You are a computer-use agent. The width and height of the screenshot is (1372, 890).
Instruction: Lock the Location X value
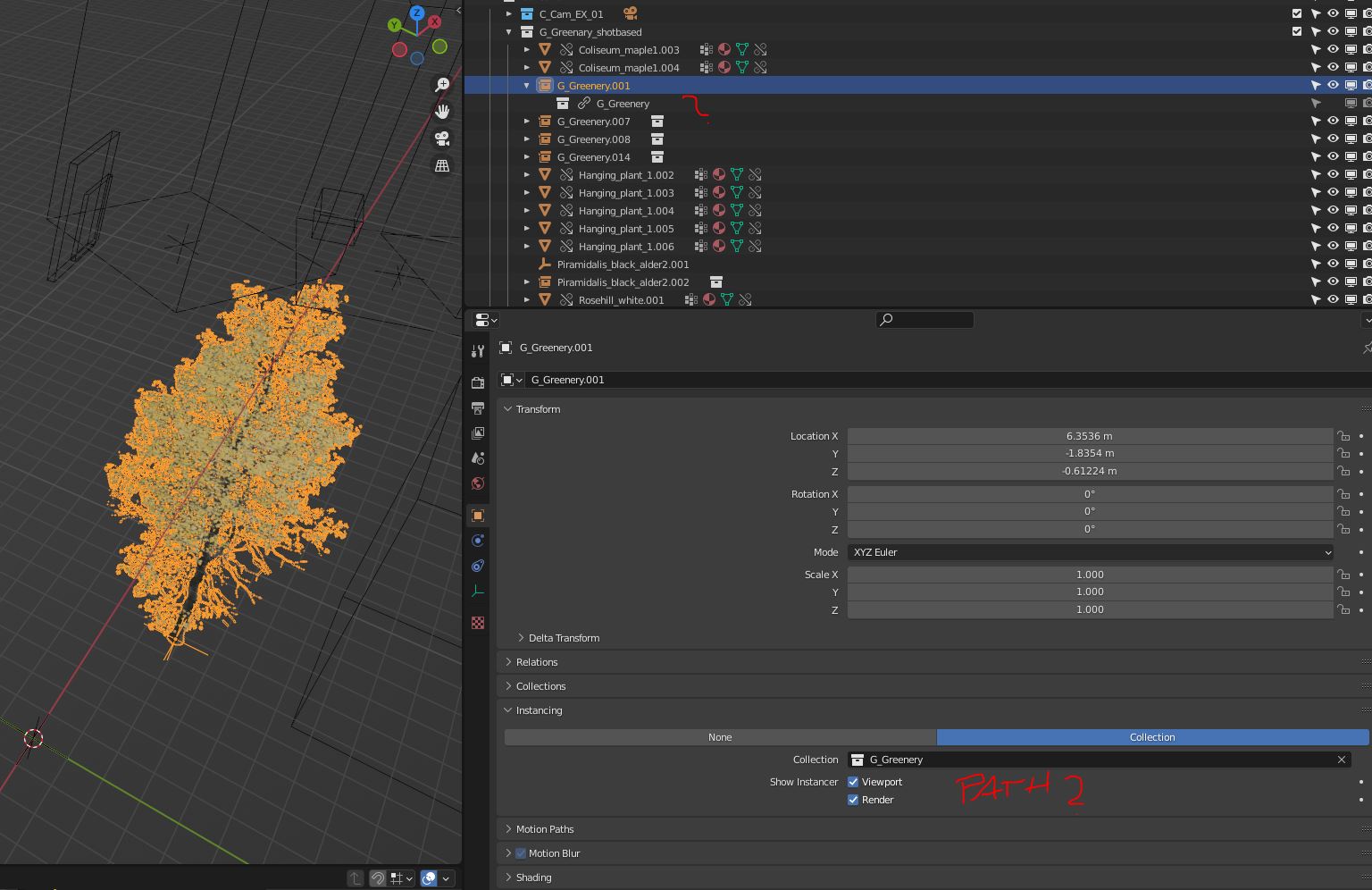(1343, 436)
